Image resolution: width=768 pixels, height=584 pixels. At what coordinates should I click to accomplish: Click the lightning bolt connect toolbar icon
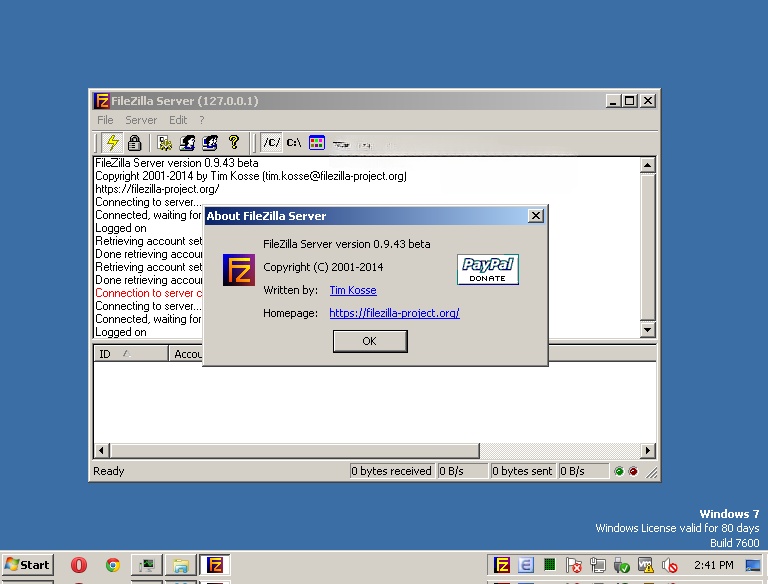[113, 143]
